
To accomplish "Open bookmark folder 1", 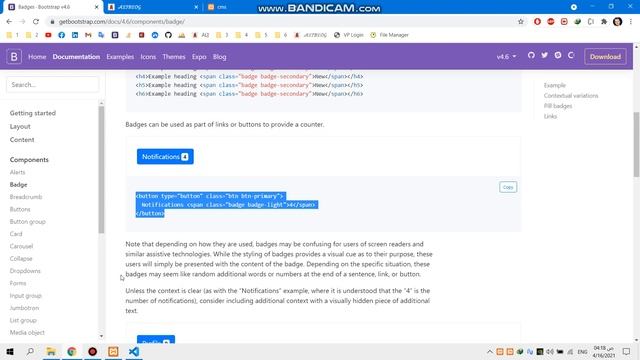I will pyautogui.click(x=12, y=35).
